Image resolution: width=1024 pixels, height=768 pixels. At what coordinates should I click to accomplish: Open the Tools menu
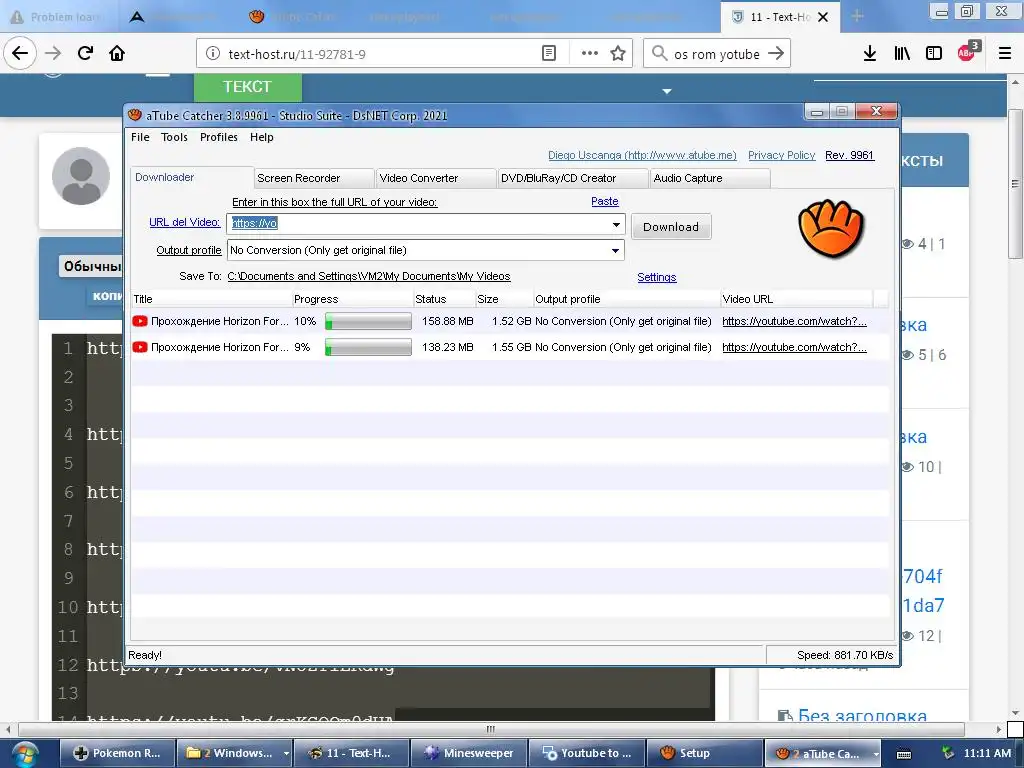tap(174, 137)
